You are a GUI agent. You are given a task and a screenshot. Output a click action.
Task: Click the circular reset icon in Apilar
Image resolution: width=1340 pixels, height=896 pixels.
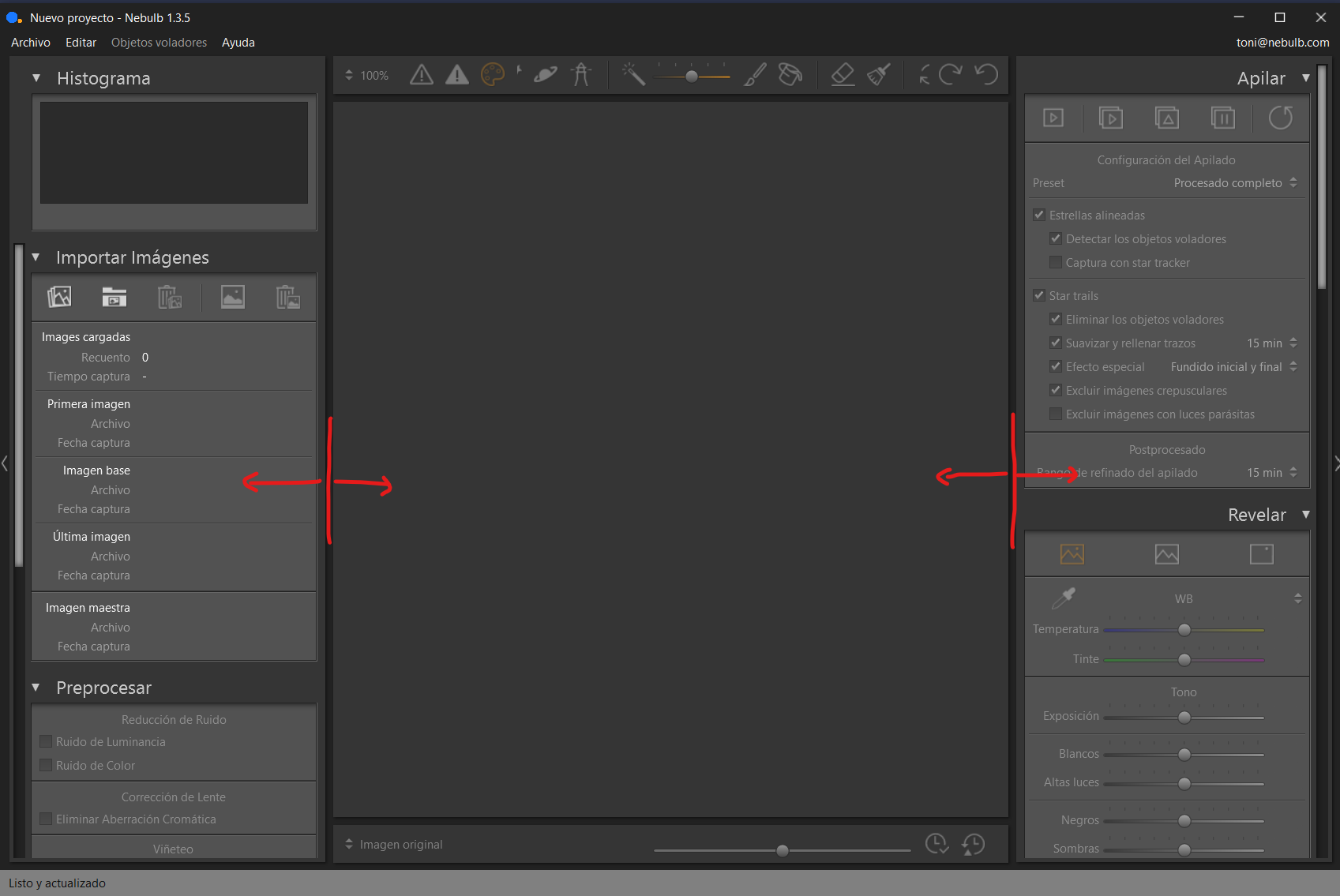tap(1281, 118)
